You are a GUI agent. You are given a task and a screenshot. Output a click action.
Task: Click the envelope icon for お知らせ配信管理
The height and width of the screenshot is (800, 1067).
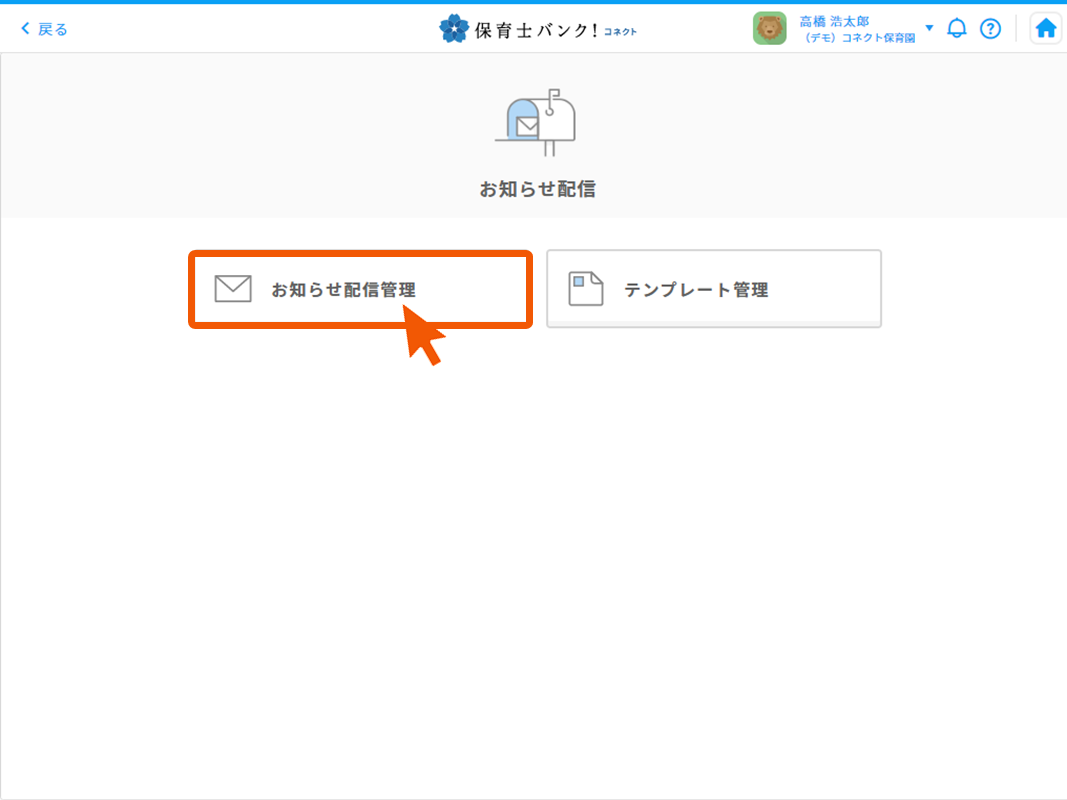click(x=233, y=289)
